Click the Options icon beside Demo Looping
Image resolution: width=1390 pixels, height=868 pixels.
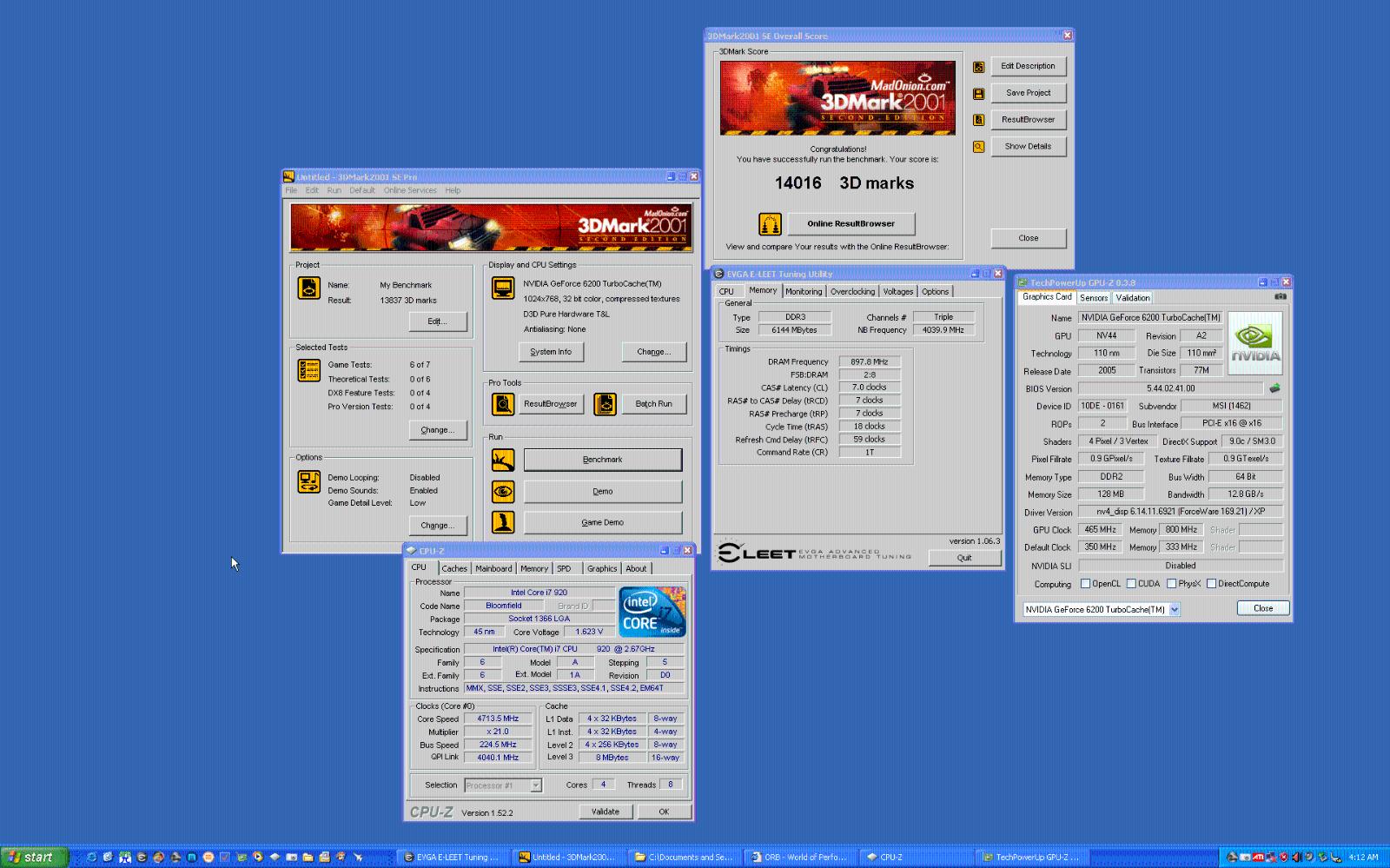(308, 481)
